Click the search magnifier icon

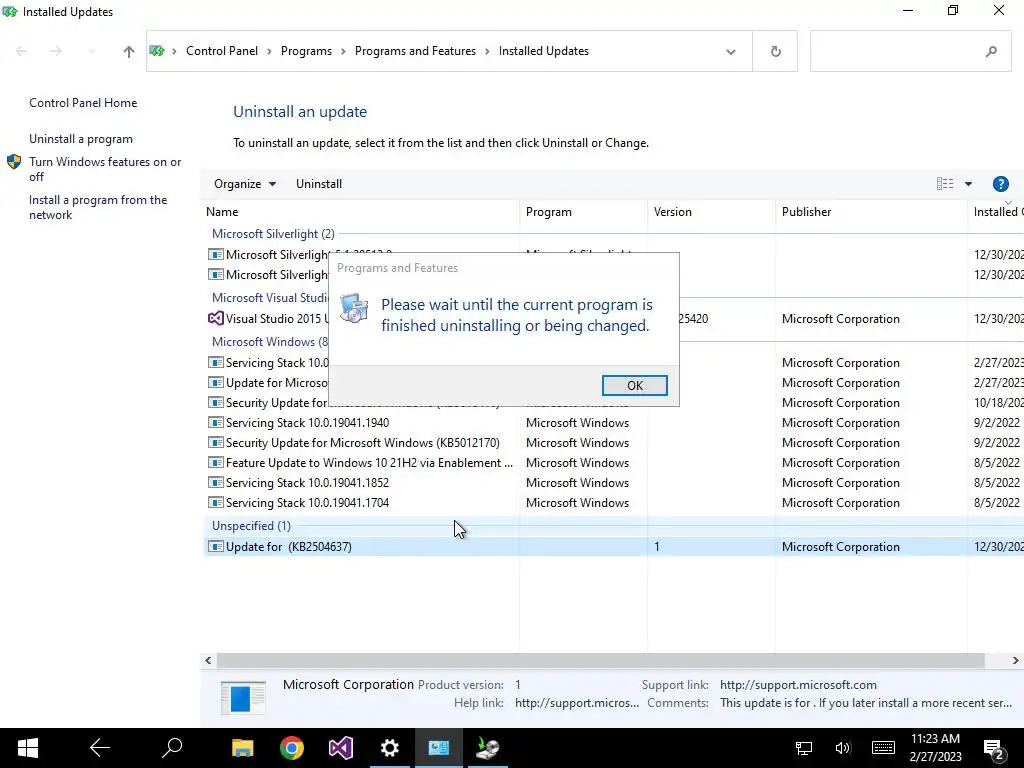click(991, 51)
